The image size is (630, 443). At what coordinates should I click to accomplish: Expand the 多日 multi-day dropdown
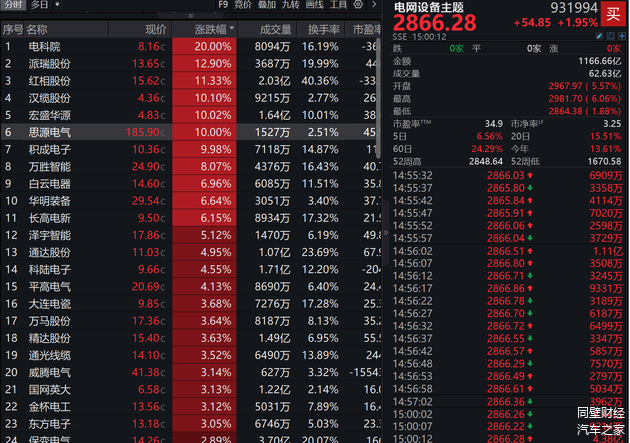tap(44, 5)
